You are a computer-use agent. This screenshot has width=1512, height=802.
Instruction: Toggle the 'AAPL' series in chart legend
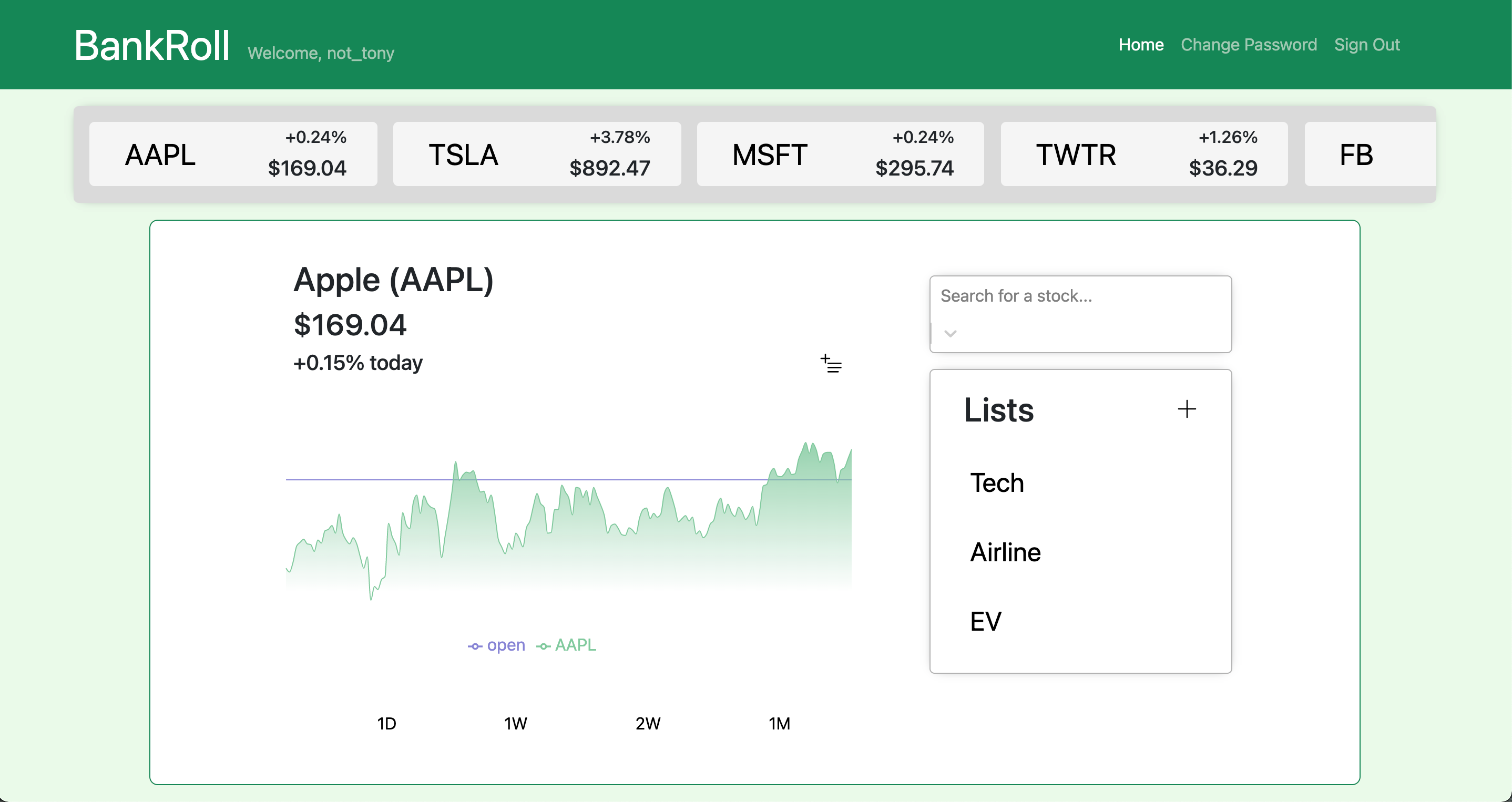[x=566, y=645]
